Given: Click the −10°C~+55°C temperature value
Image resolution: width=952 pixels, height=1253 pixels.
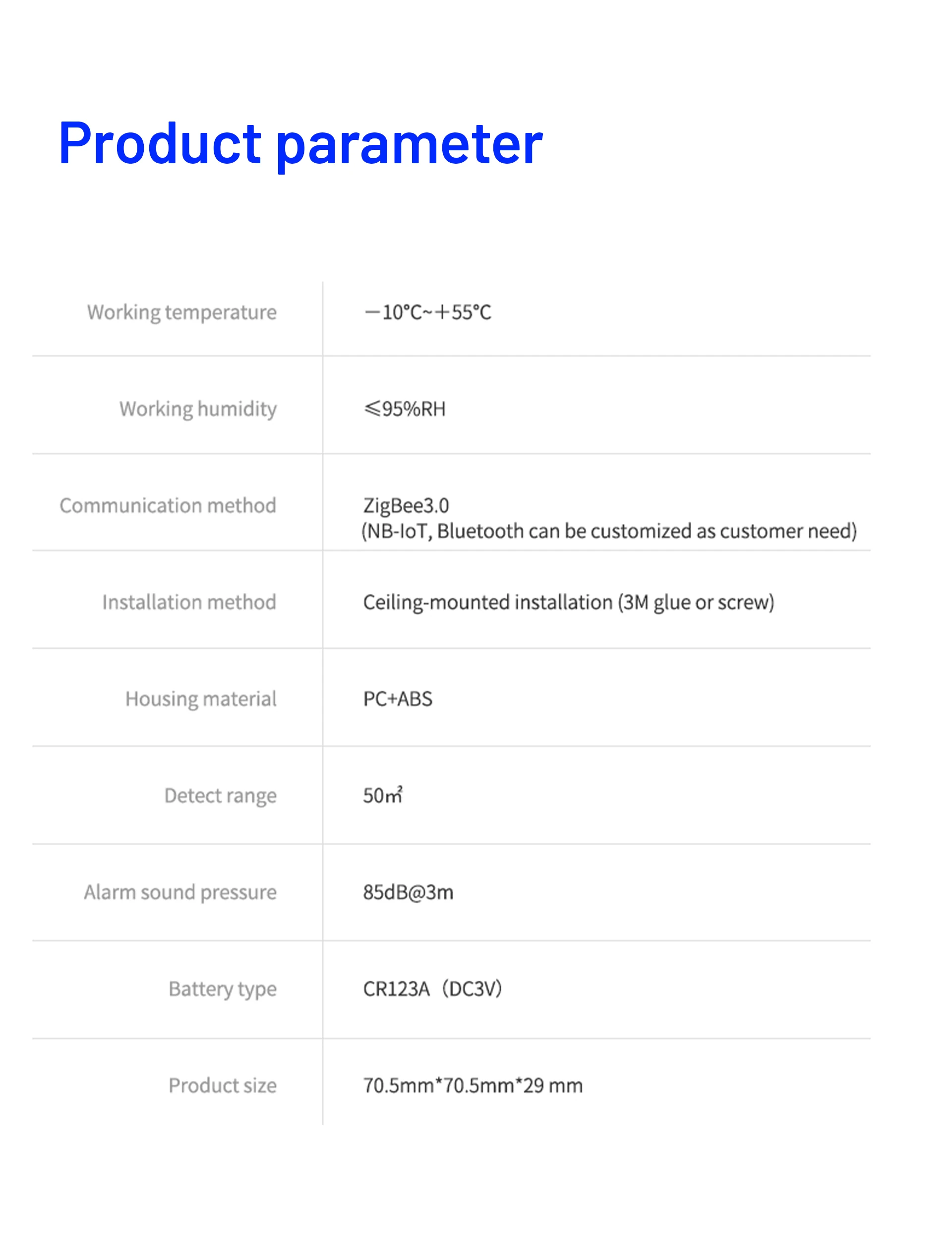Looking at the screenshot, I should tap(428, 312).
